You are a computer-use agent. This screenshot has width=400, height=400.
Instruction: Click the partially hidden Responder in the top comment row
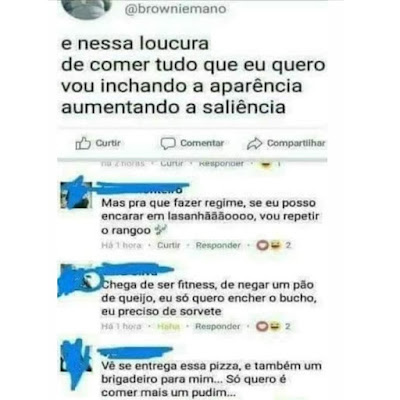tap(221, 163)
